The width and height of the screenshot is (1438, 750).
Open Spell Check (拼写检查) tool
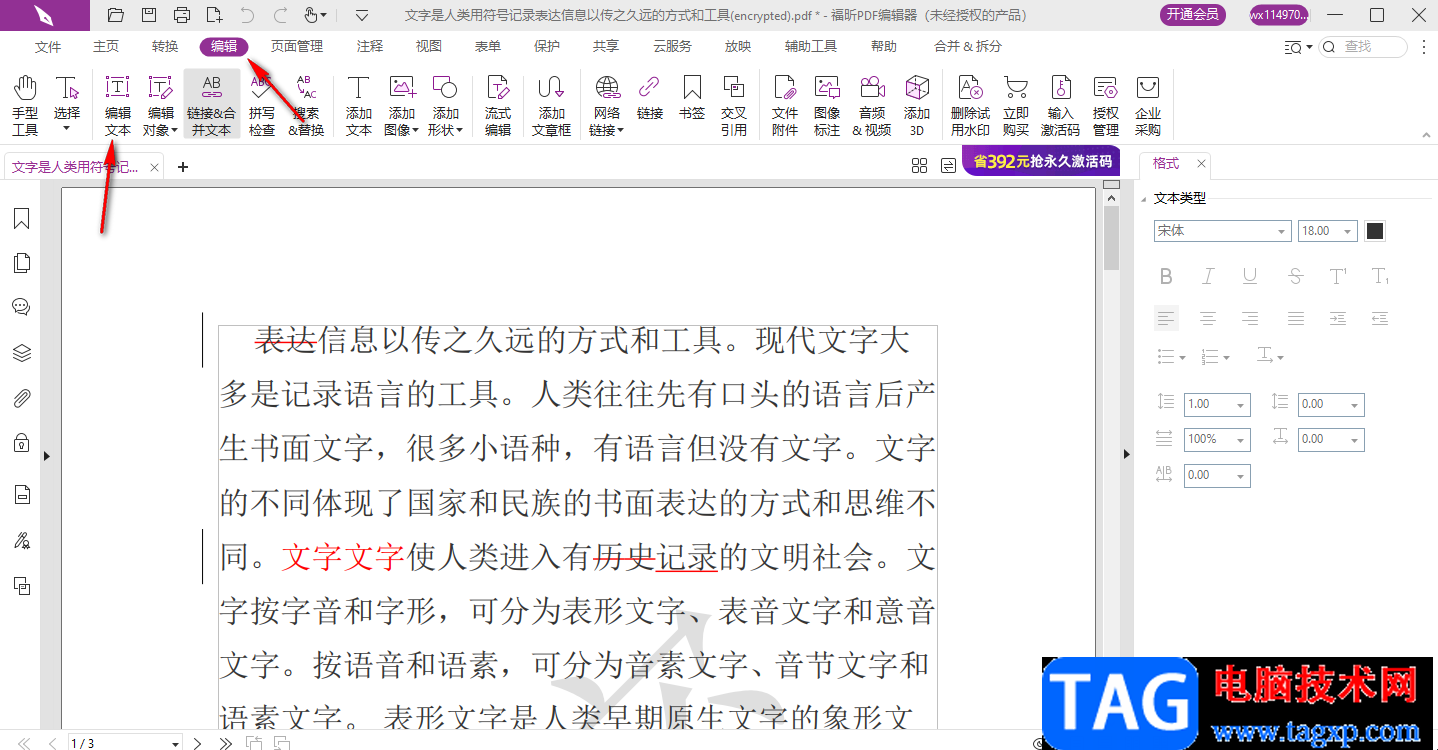(x=262, y=104)
